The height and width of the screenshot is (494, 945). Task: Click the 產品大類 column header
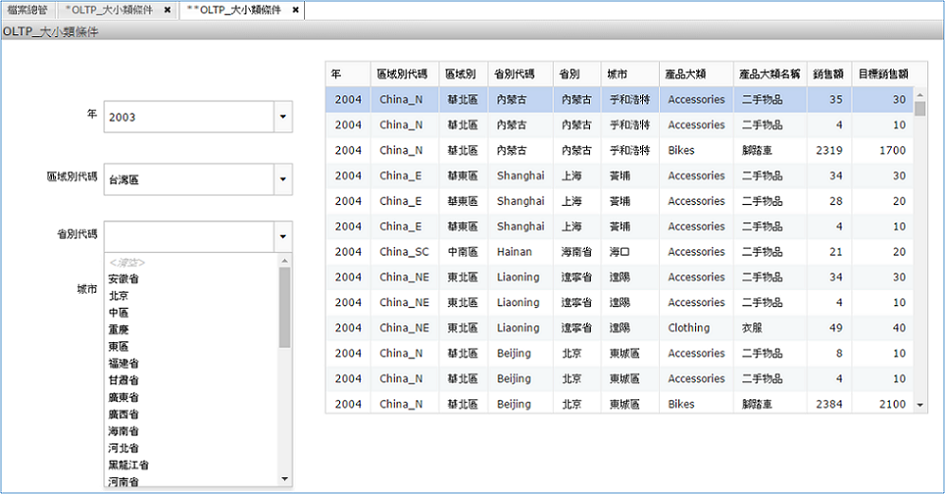(x=688, y=74)
